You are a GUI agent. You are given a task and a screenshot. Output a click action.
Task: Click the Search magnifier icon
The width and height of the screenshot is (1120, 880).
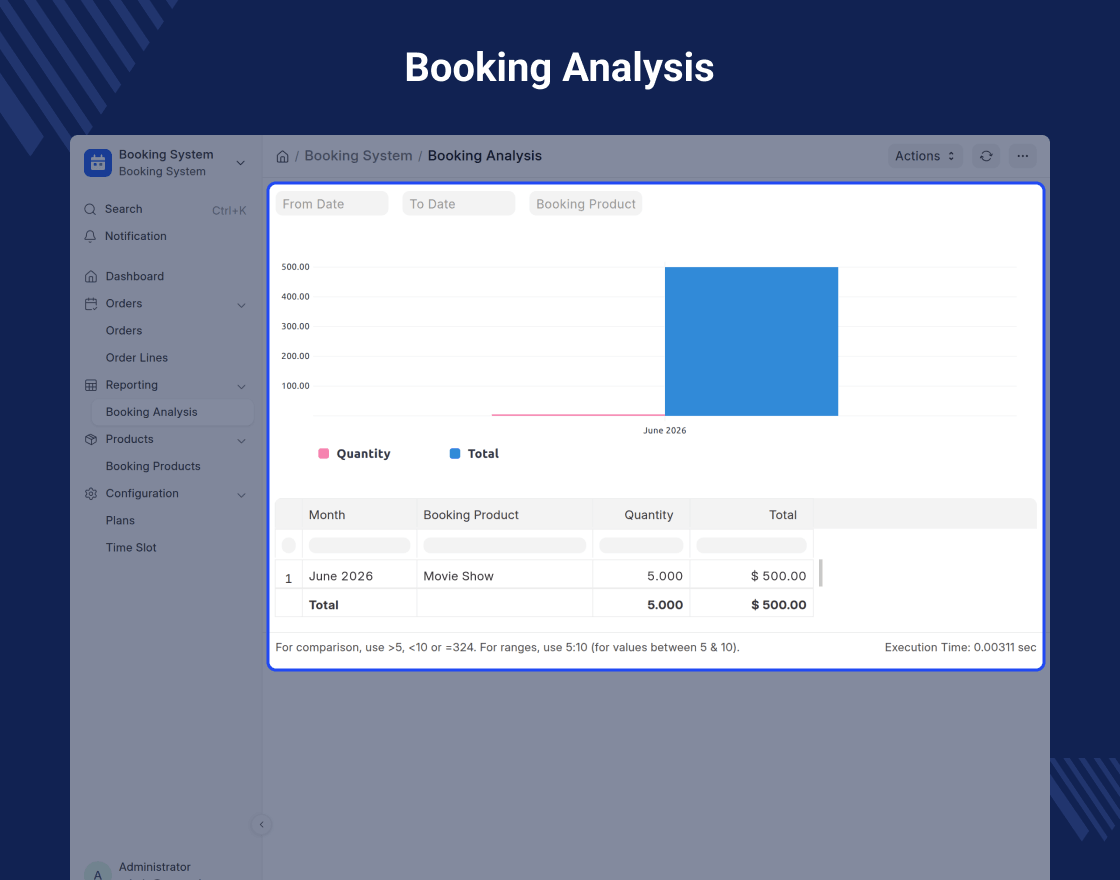point(90,209)
